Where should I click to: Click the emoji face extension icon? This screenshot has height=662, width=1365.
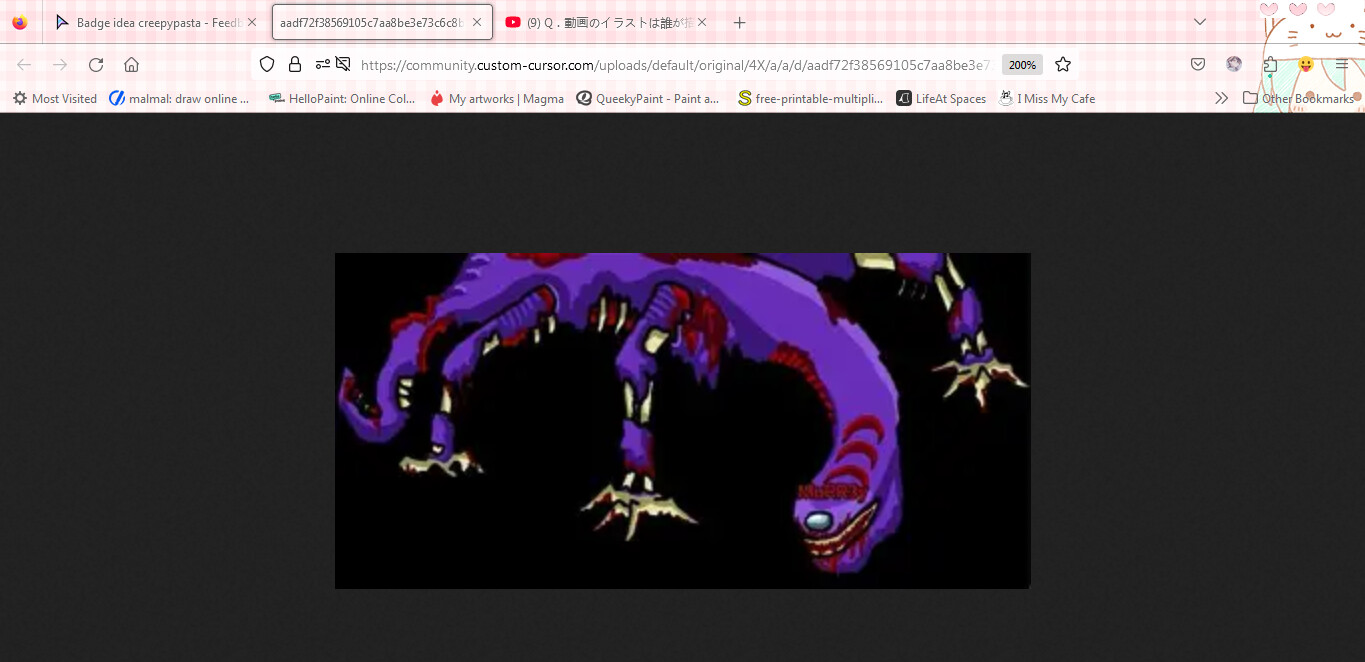click(1306, 64)
